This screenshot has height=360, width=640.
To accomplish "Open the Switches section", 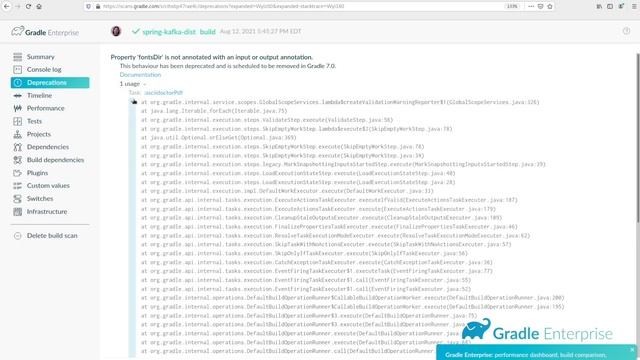I will point(40,199).
